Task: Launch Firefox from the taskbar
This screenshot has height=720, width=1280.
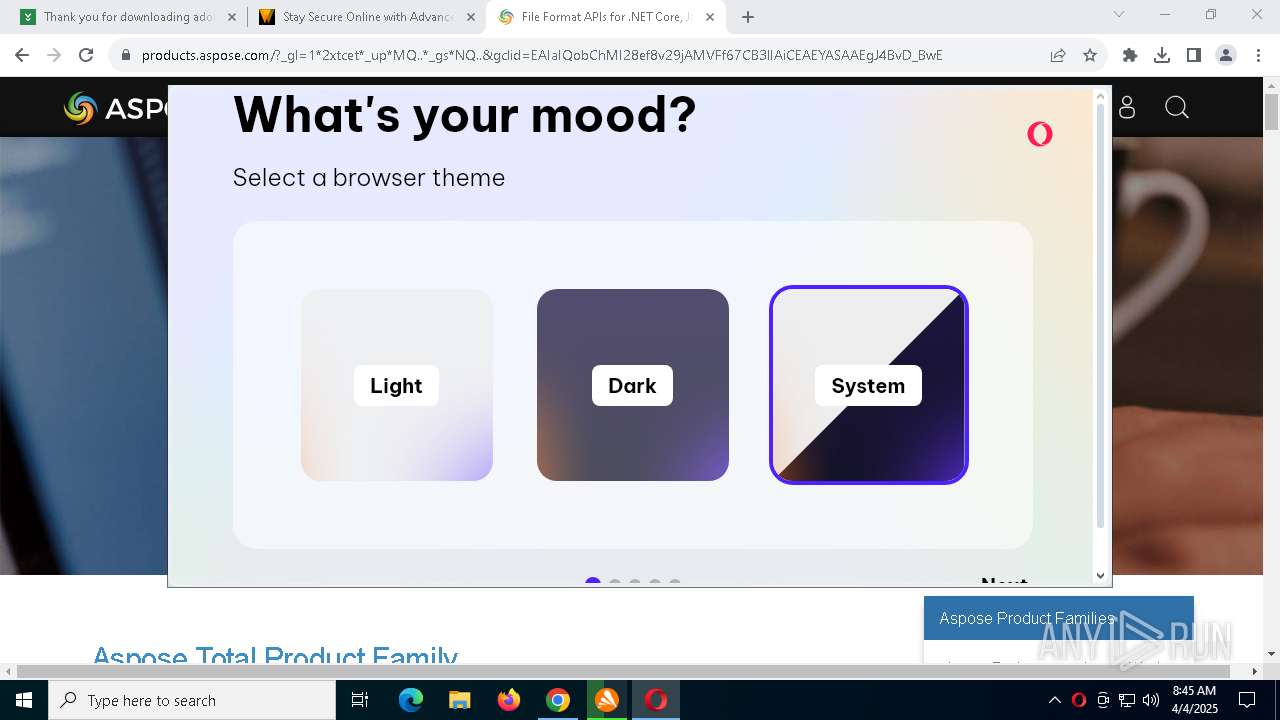Action: click(x=509, y=700)
